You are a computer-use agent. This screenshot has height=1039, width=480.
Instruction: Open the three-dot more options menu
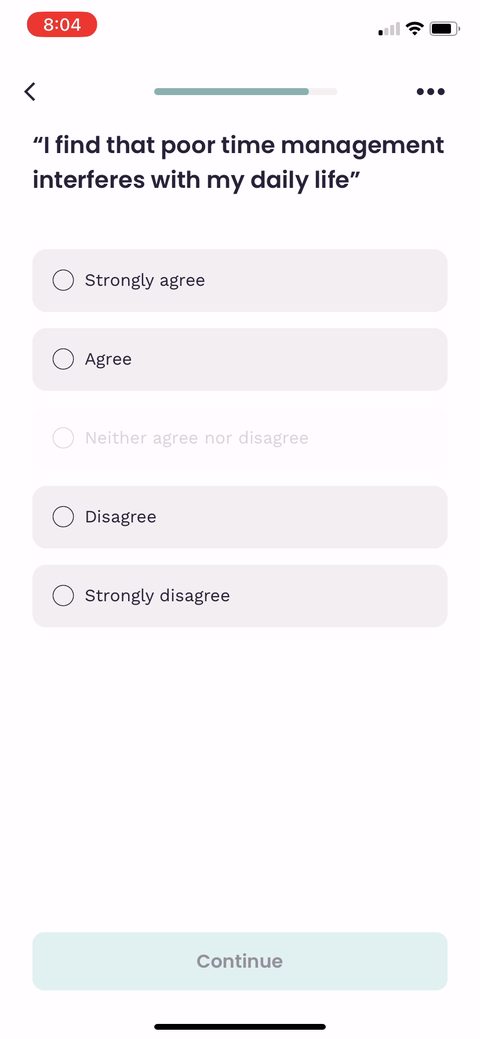click(431, 91)
